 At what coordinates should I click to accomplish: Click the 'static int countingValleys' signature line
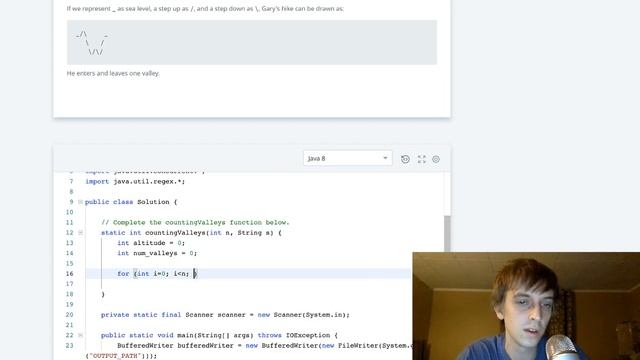(x=191, y=233)
